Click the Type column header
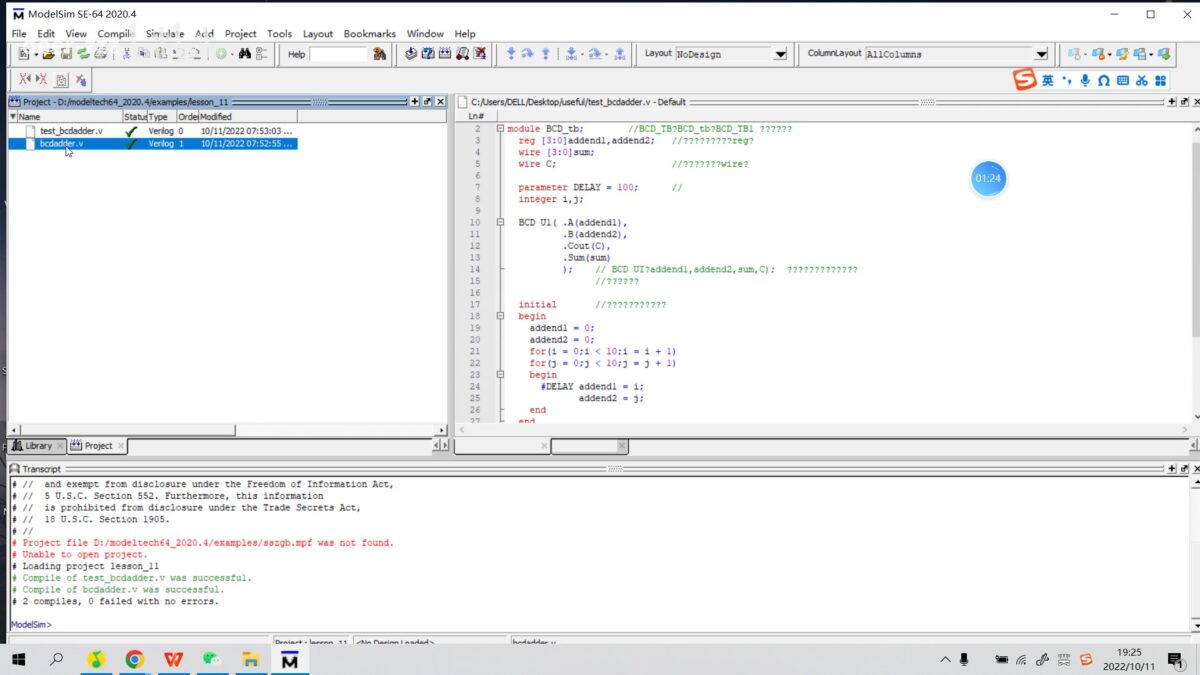The width and height of the screenshot is (1200, 675). (162, 117)
